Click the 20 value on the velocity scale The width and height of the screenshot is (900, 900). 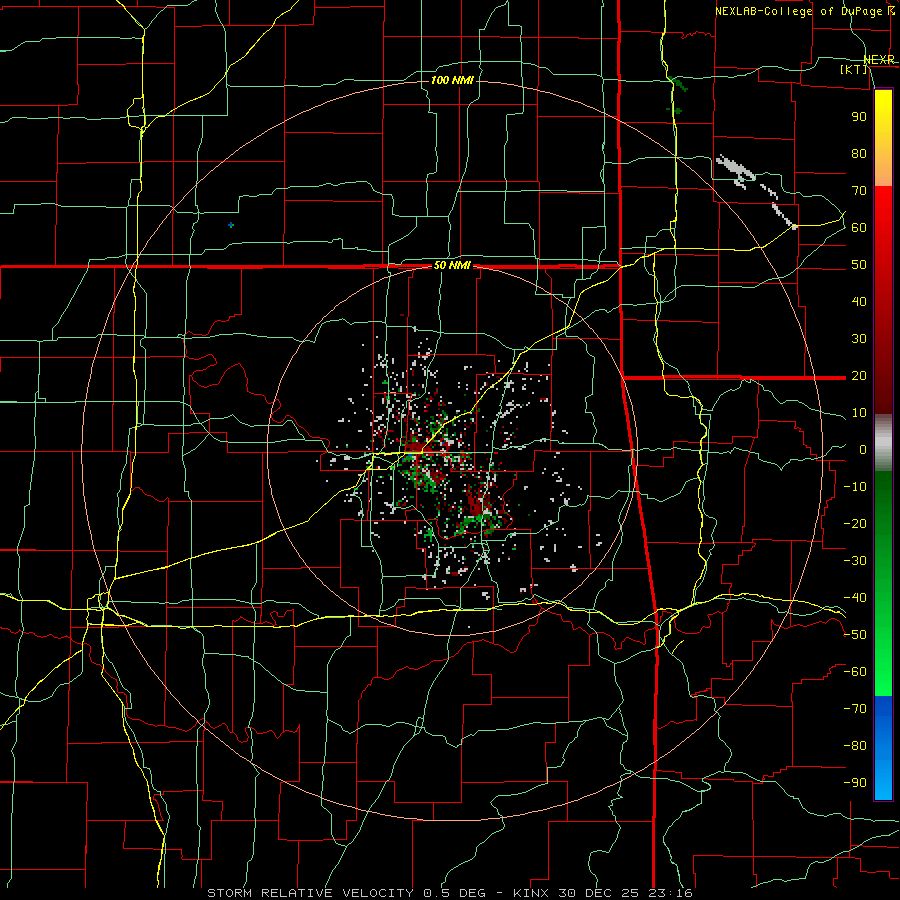click(859, 375)
